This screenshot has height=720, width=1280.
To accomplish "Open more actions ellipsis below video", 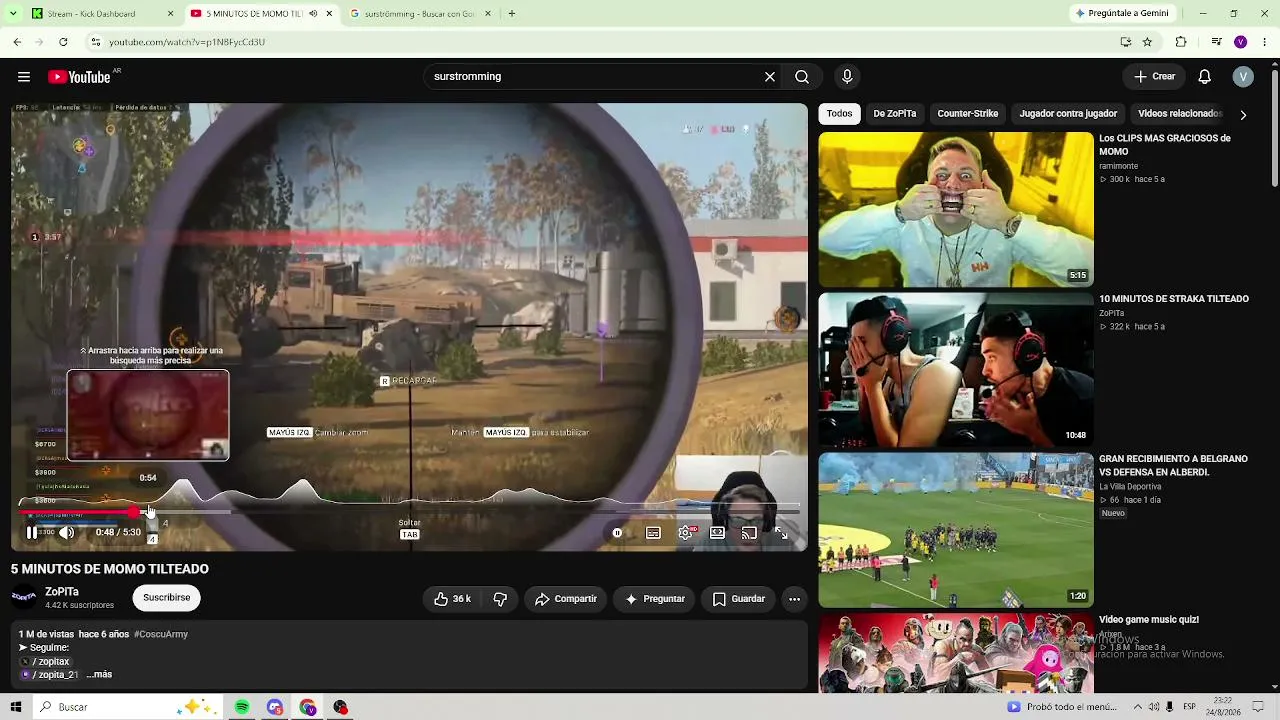I will pos(794,599).
